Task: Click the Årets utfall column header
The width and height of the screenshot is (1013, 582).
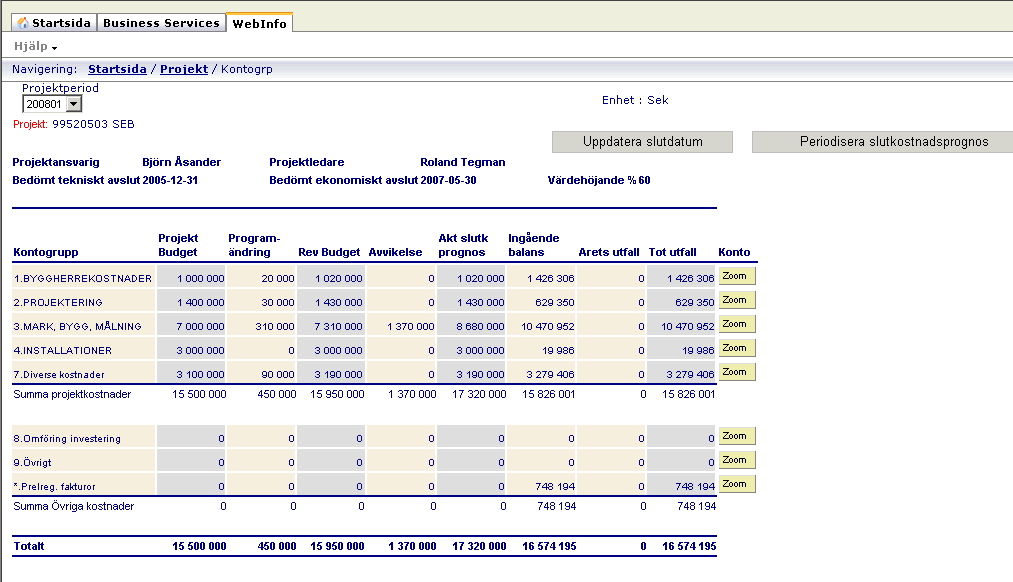Action: 609,253
